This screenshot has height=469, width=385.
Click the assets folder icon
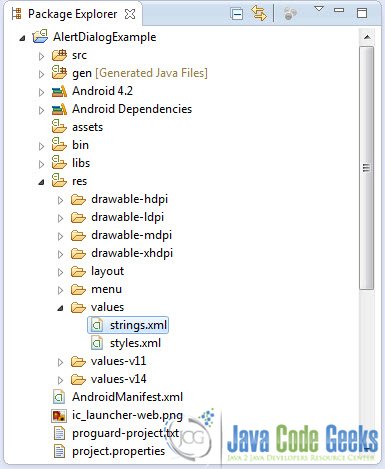point(59,127)
